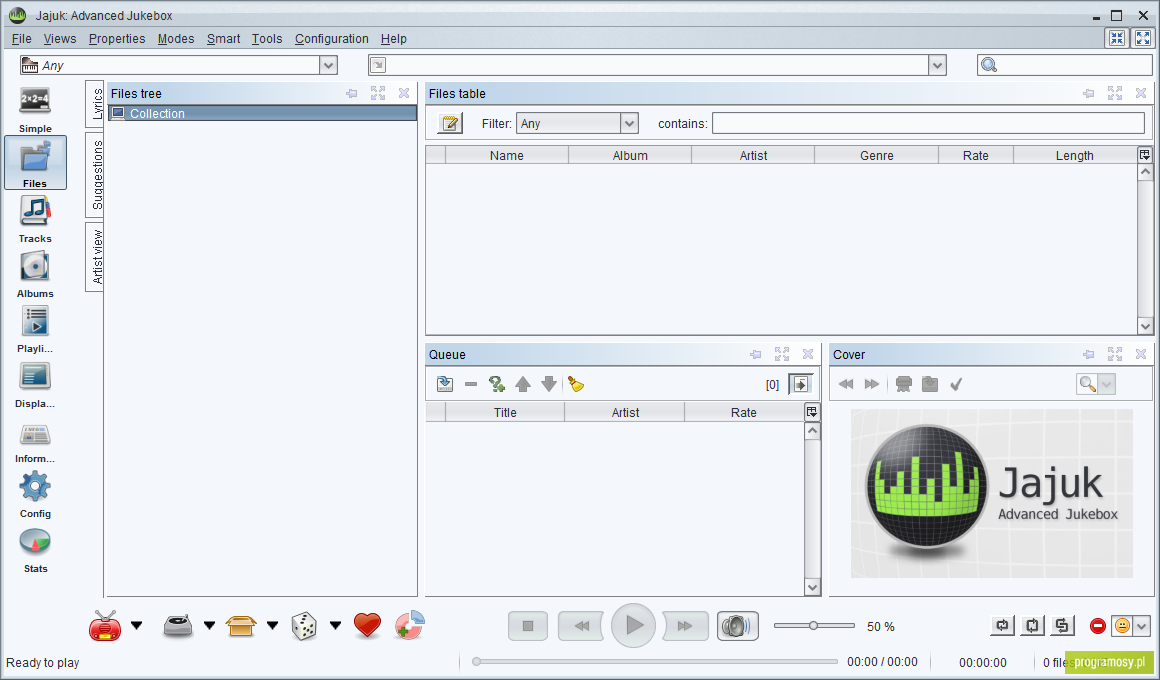Click the delete cover icon
1160x680 pixels.
903,384
